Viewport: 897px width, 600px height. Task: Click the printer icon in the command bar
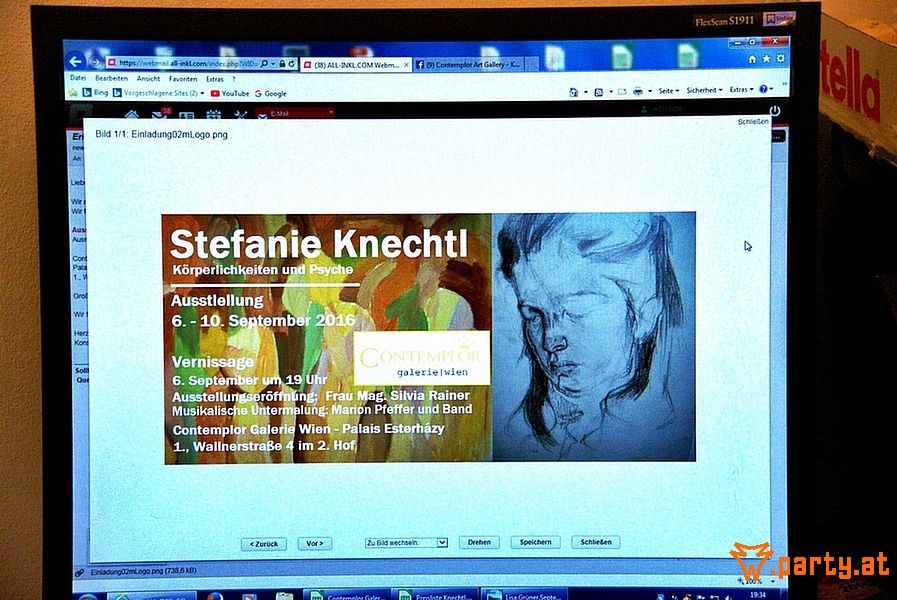638,91
